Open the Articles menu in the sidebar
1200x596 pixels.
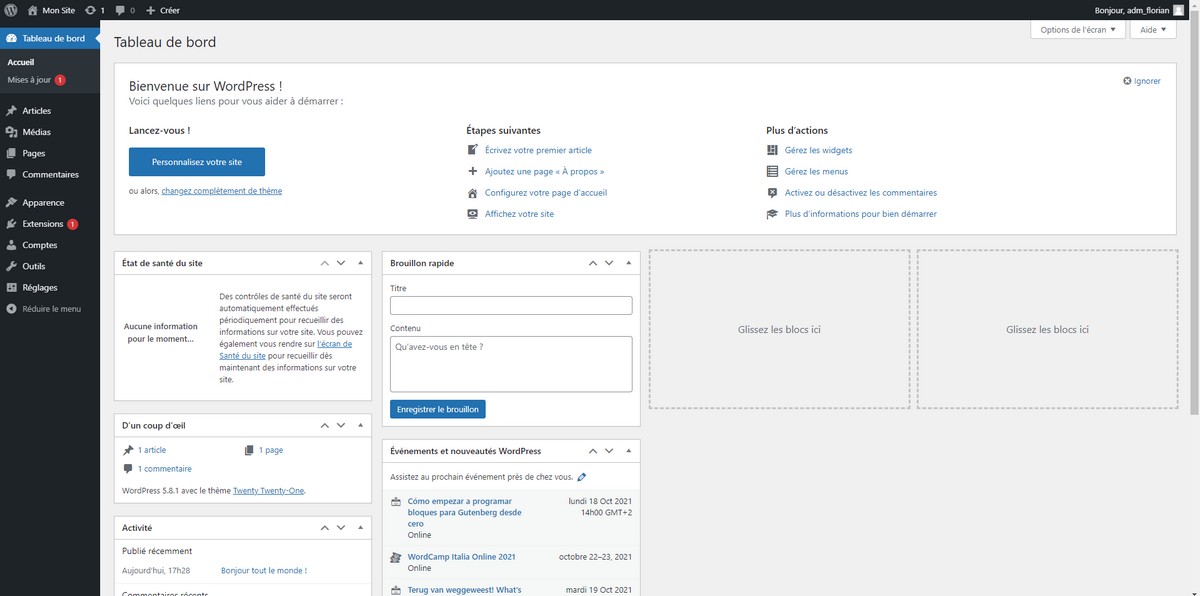35,110
